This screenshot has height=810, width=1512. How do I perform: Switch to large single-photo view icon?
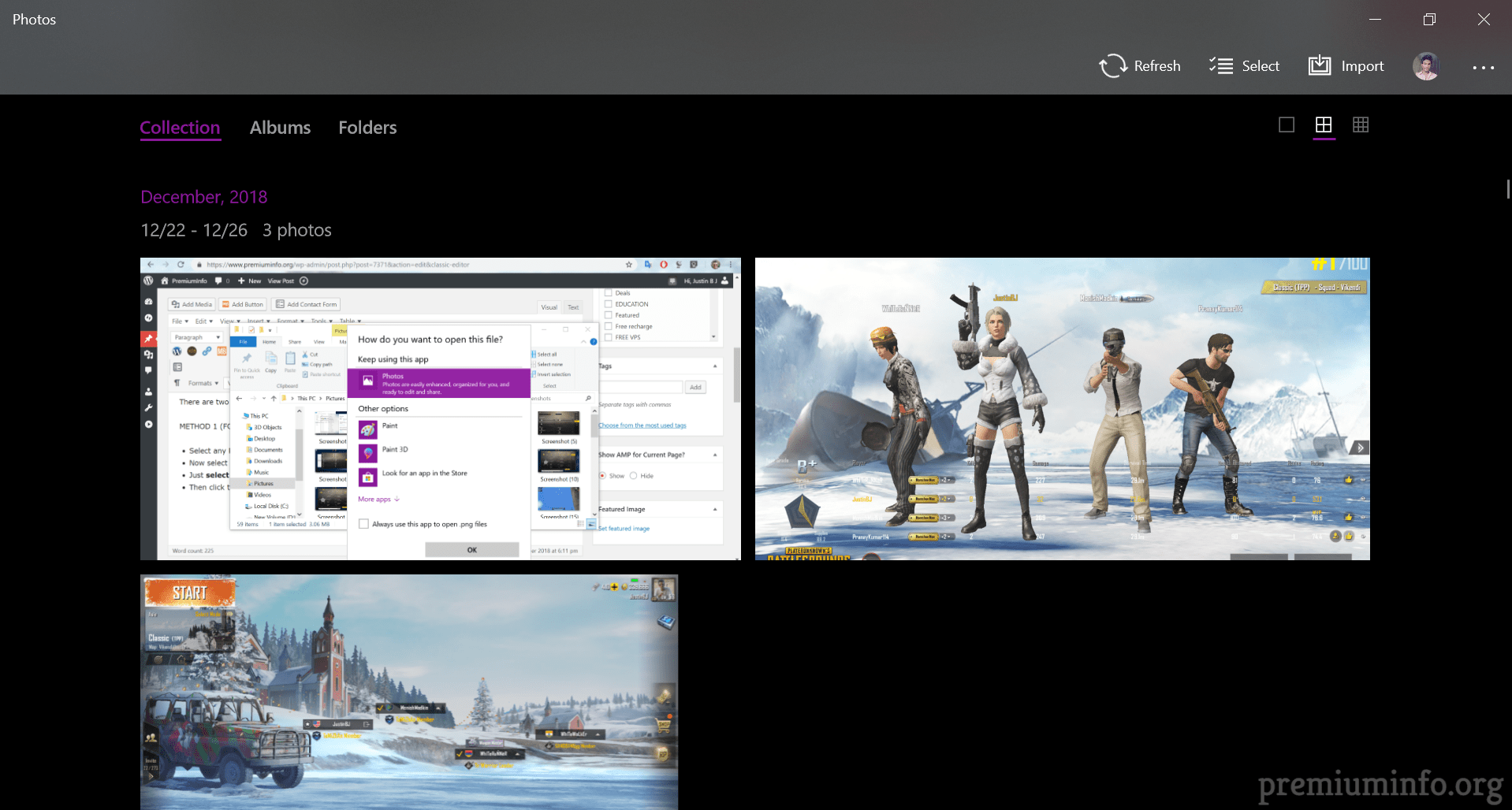1287,124
